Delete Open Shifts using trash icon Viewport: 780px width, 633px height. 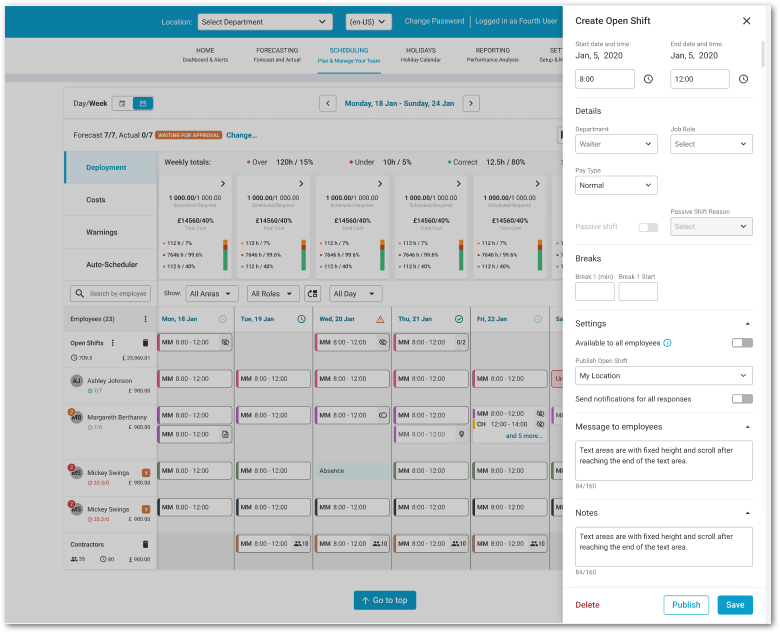pyautogui.click(x=145, y=342)
